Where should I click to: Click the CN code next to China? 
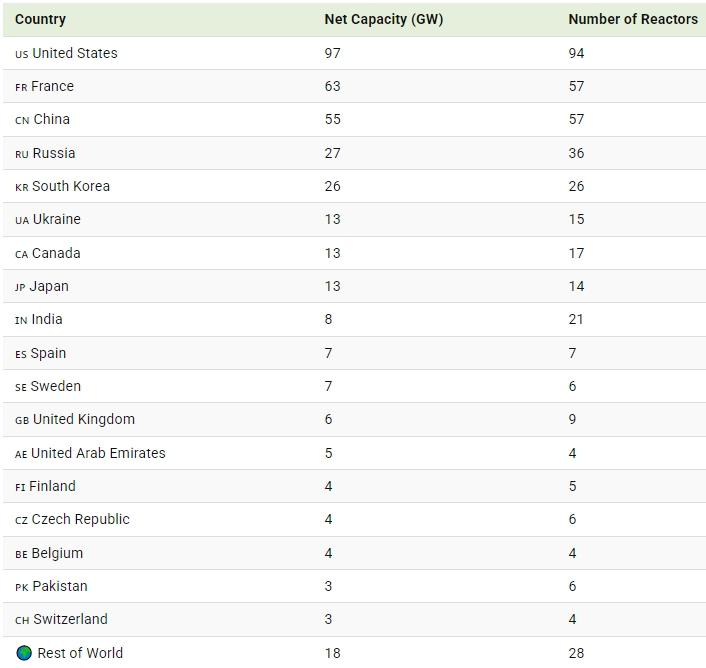tap(22, 120)
